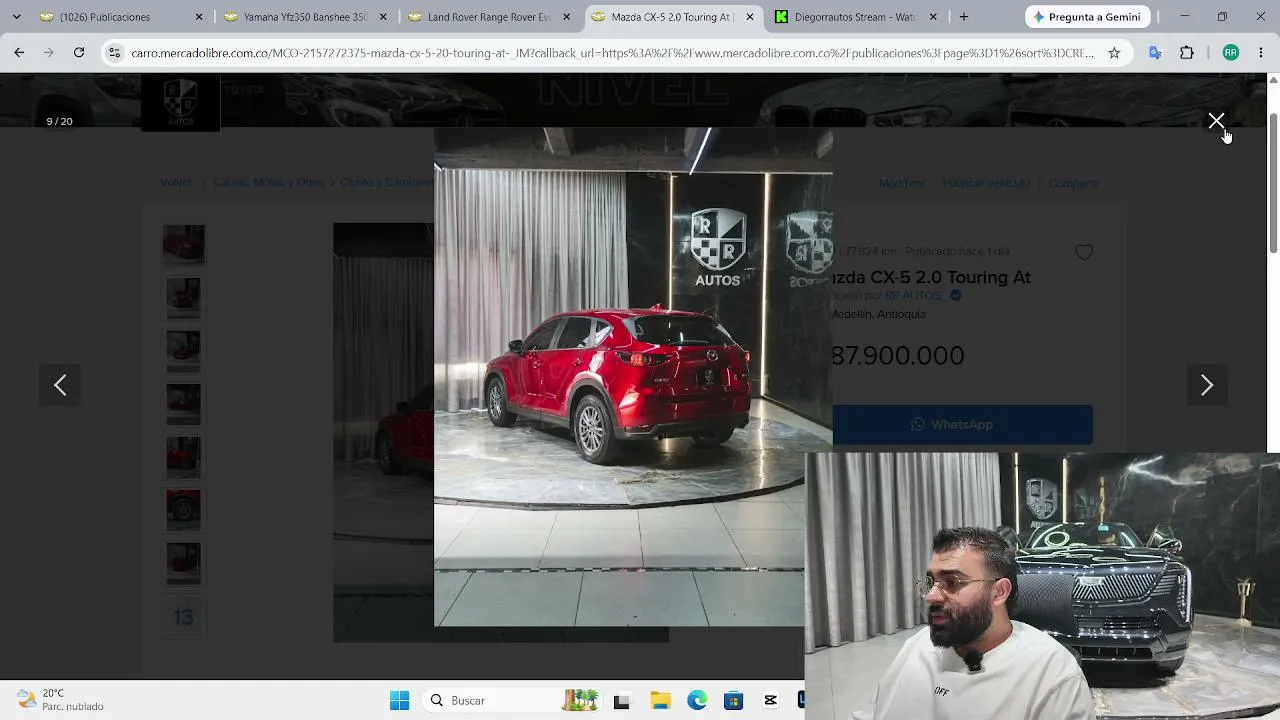Select the fifth photo thumbnail

tap(184, 457)
